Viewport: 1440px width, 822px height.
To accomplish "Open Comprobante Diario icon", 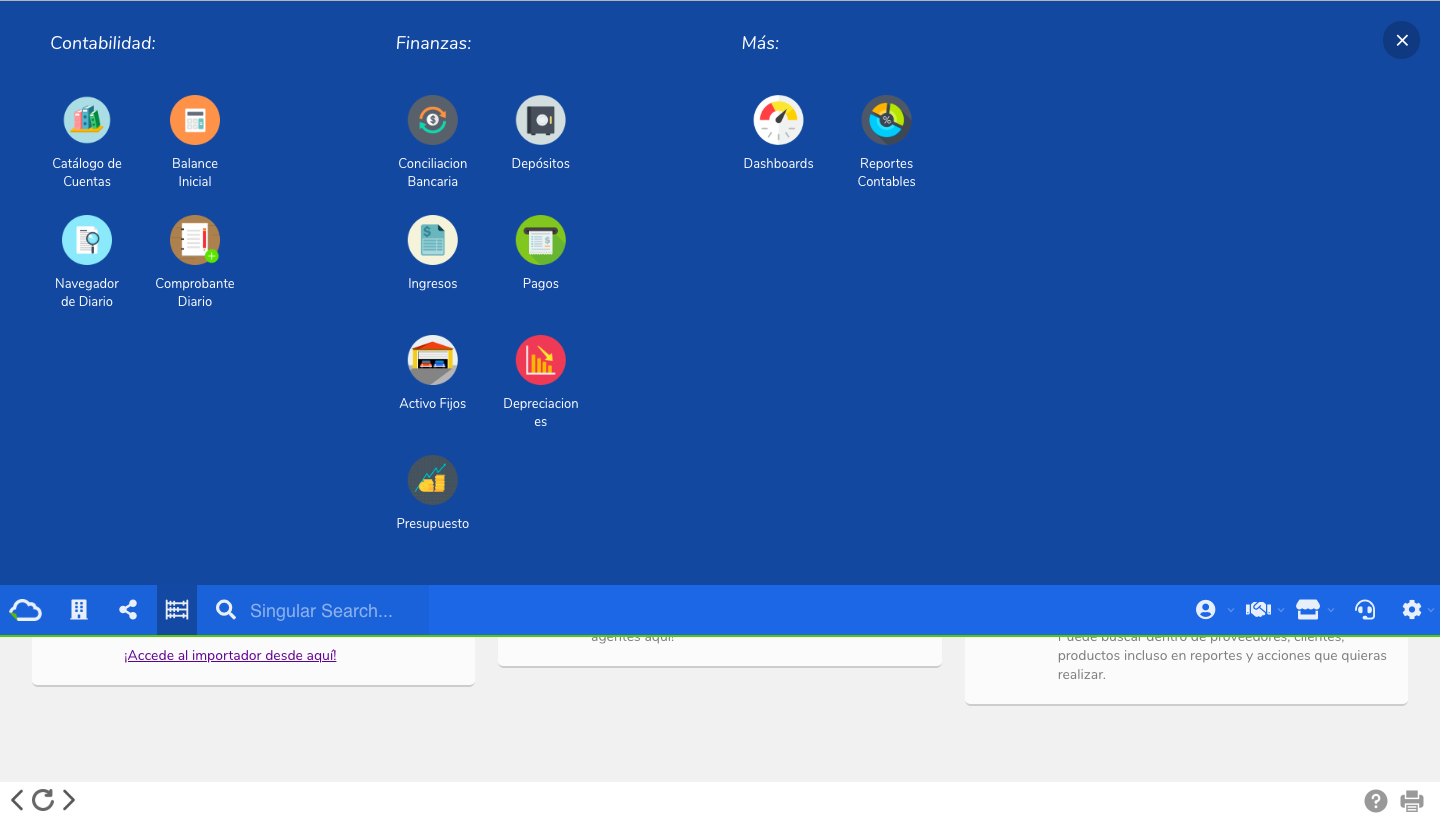I will (195, 240).
